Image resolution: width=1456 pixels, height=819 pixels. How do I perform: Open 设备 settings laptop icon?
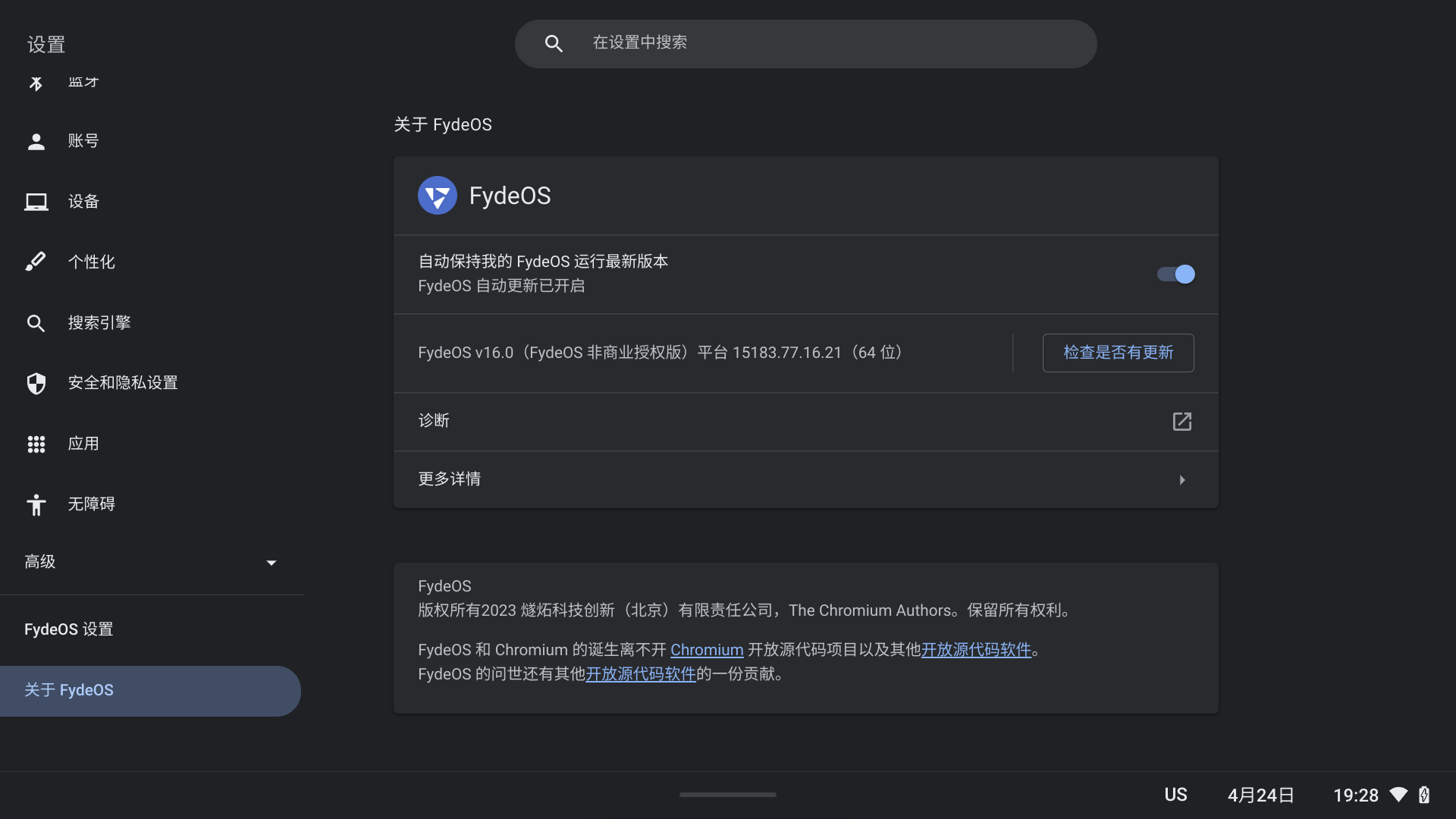(x=36, y=202)
